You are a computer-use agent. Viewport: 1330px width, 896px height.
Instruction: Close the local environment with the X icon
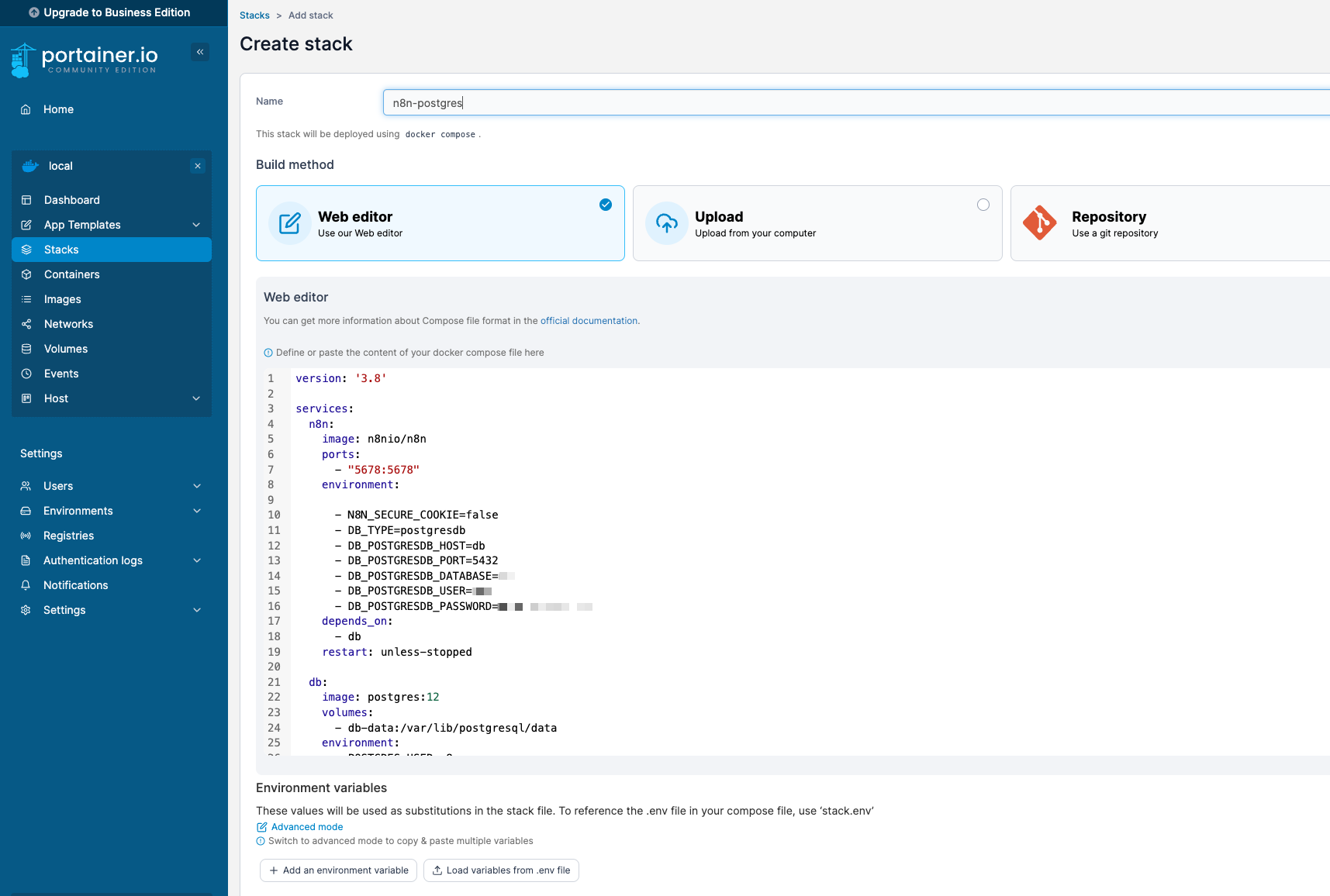[198, 166]
